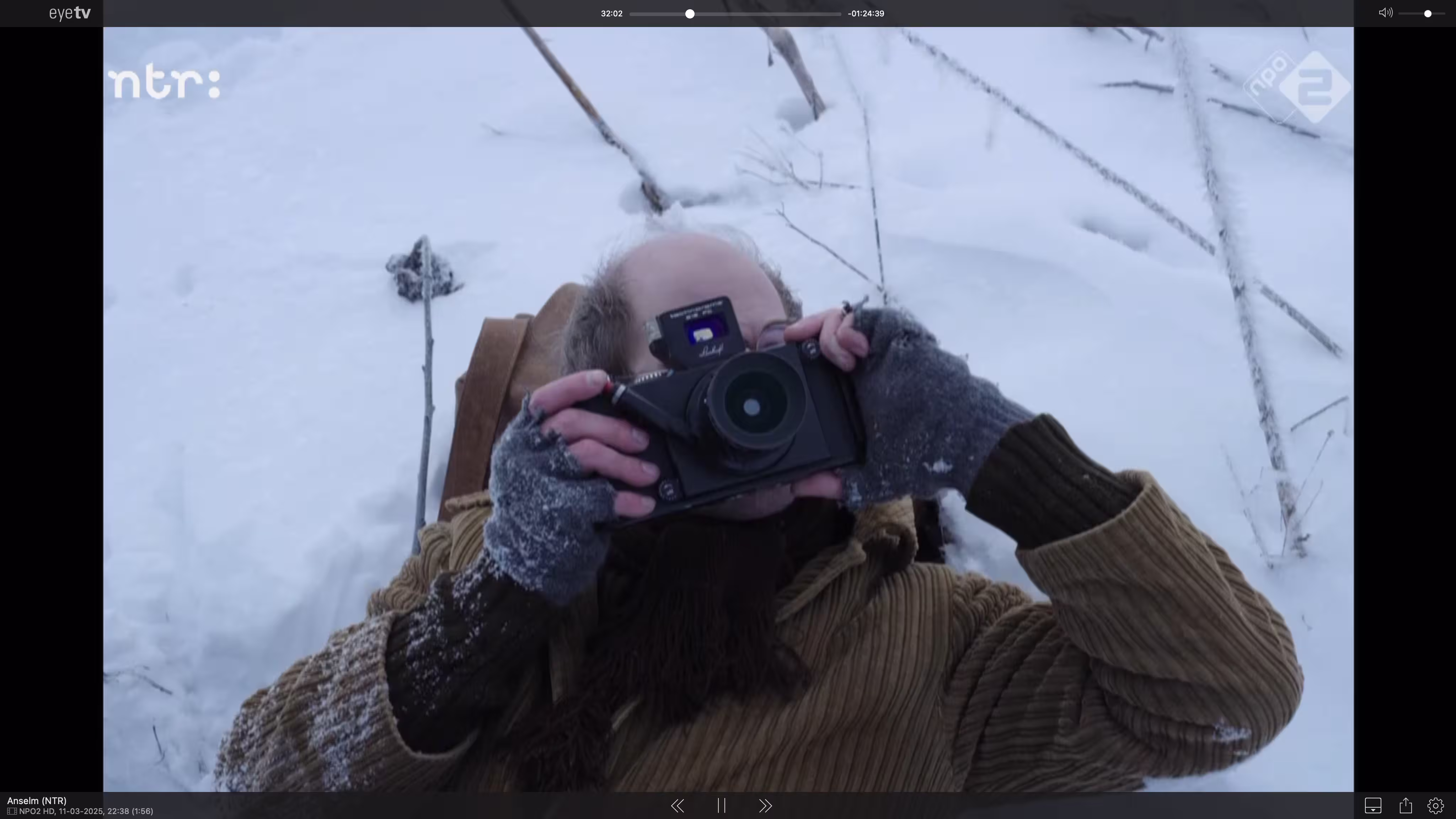
Task: Pause the playing recording
Action: tap(721, 805)
